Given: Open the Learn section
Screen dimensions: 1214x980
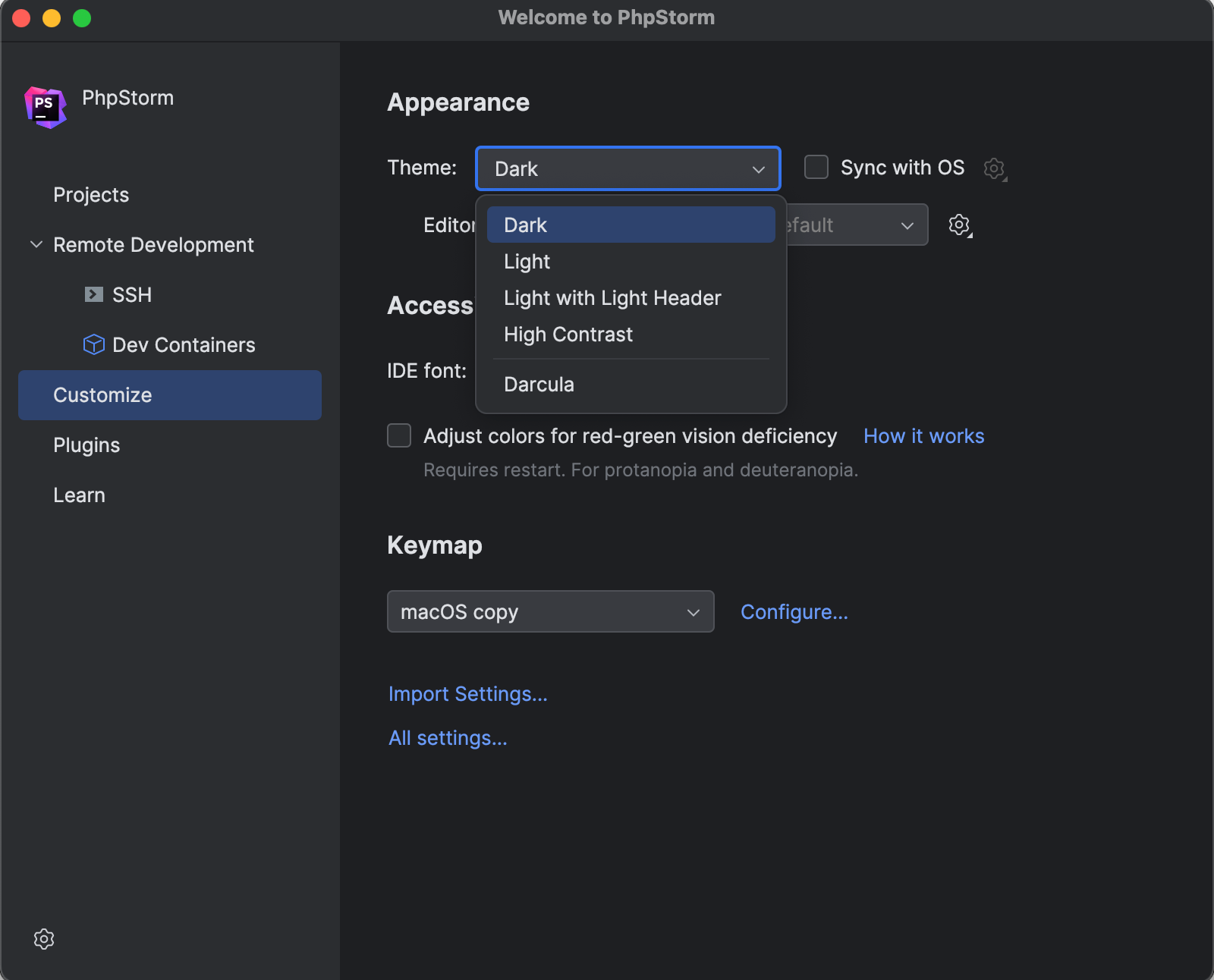Looking at the screenshot, I should (79, 495).
